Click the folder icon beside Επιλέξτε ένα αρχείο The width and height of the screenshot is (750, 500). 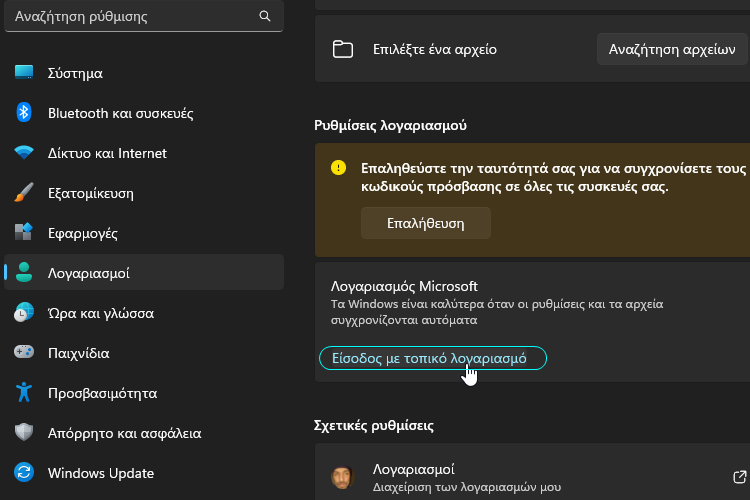click(x=343, y=49)
